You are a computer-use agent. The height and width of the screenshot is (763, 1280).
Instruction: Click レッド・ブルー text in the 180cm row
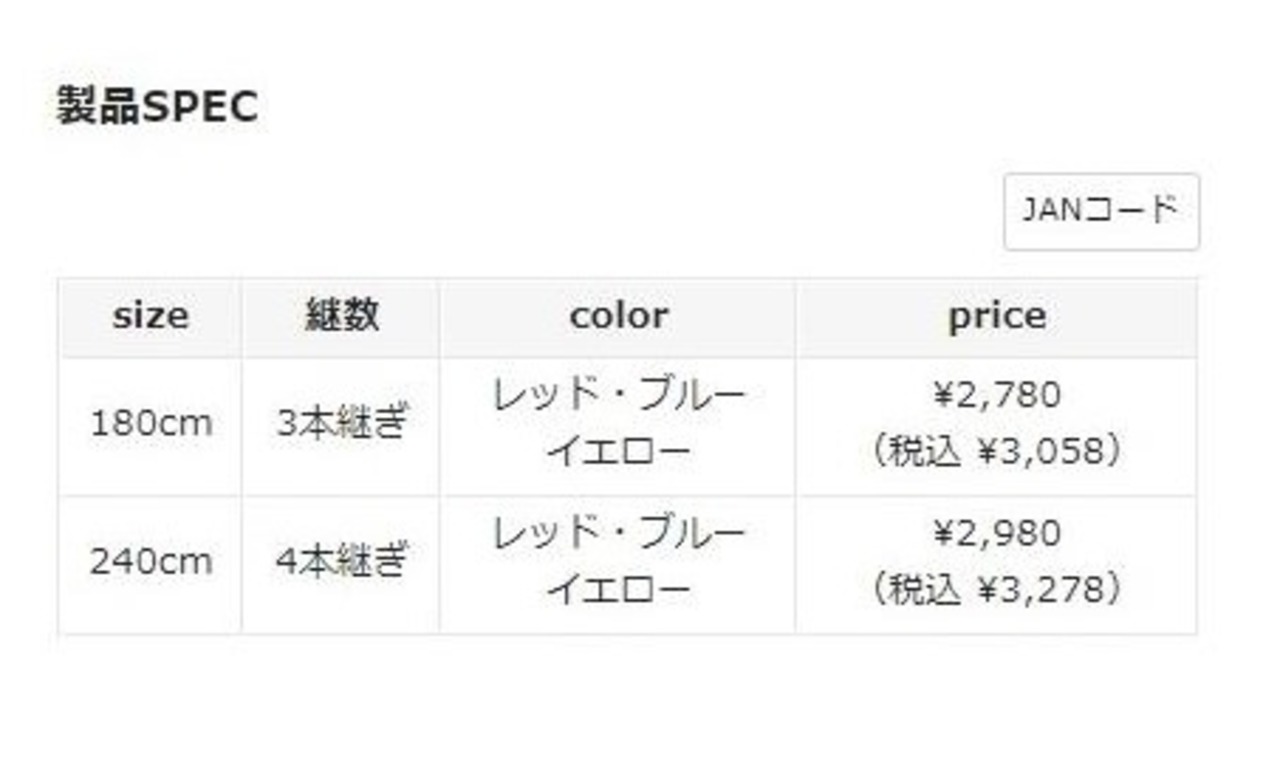618,396
